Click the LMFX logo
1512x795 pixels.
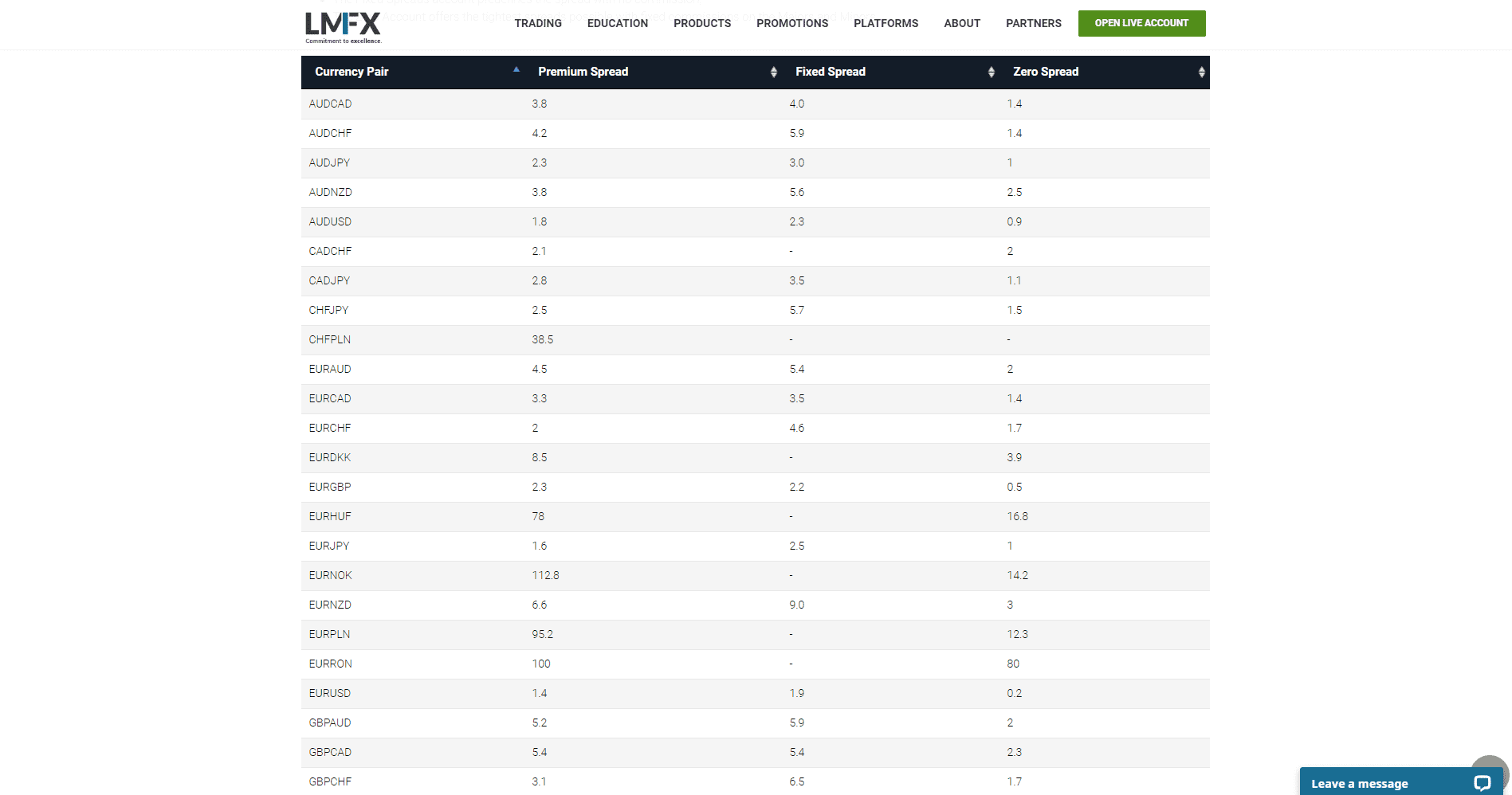[x=341, y=25]
